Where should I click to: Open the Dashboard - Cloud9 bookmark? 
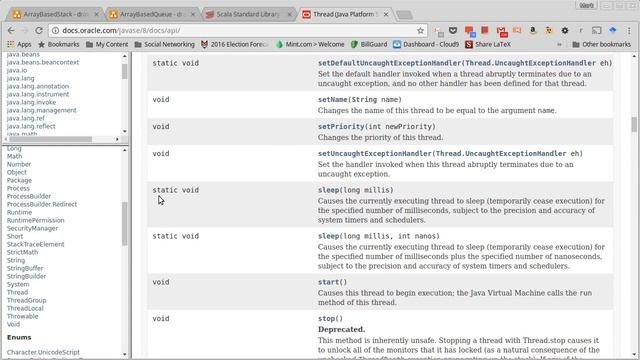426,44
